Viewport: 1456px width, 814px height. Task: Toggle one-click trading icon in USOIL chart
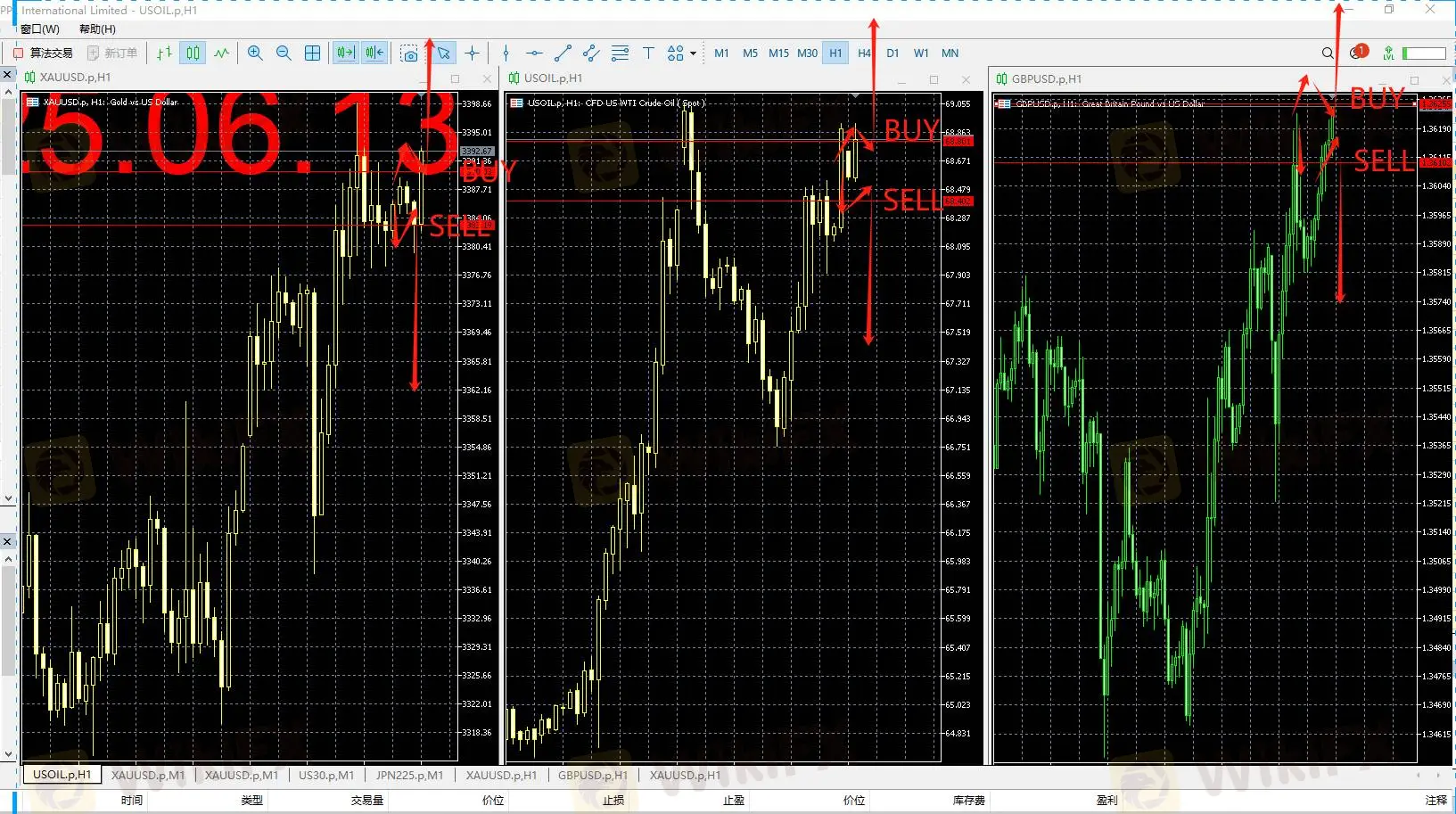tap(516, 103)
